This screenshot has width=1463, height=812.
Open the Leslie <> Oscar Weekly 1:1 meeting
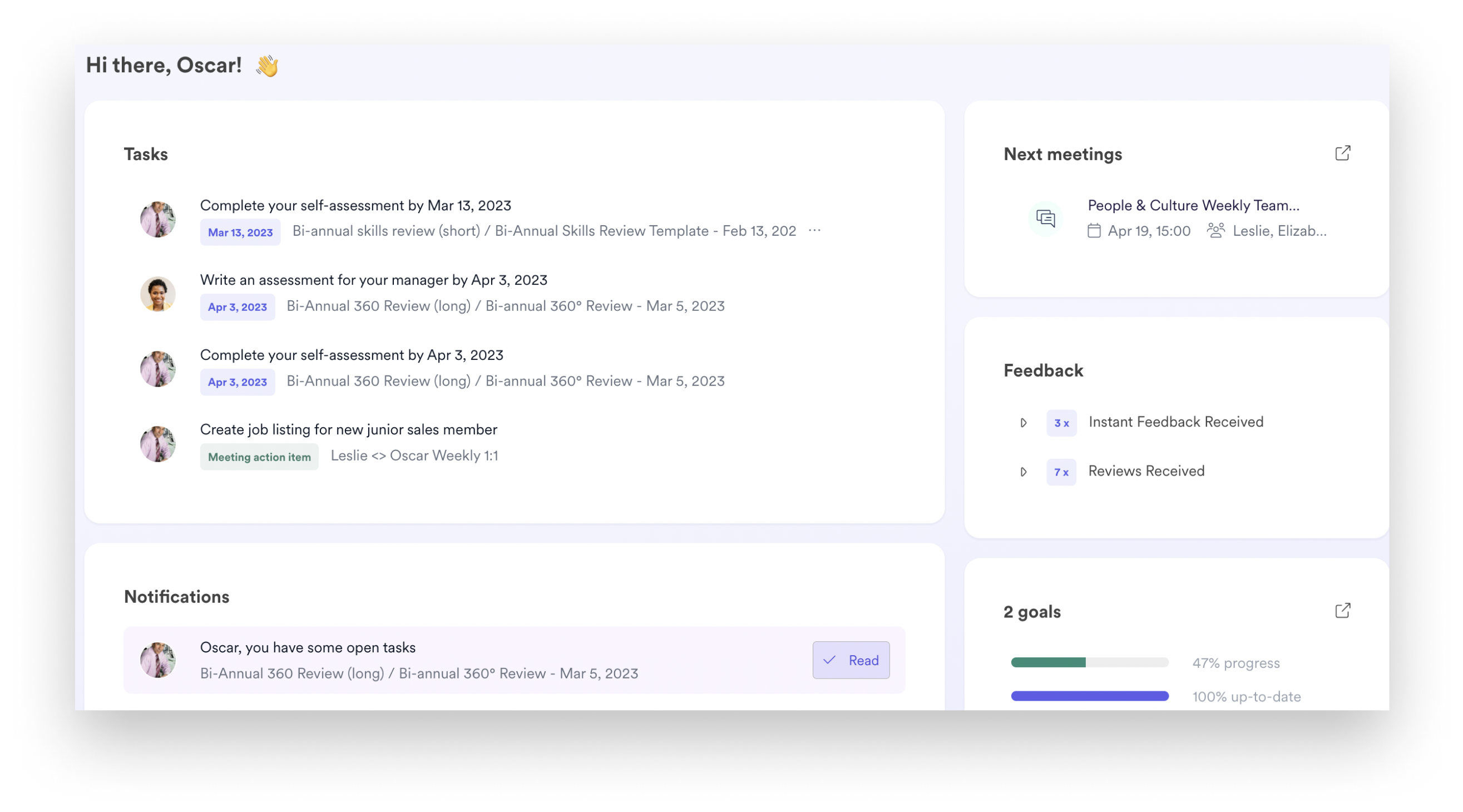415,455
